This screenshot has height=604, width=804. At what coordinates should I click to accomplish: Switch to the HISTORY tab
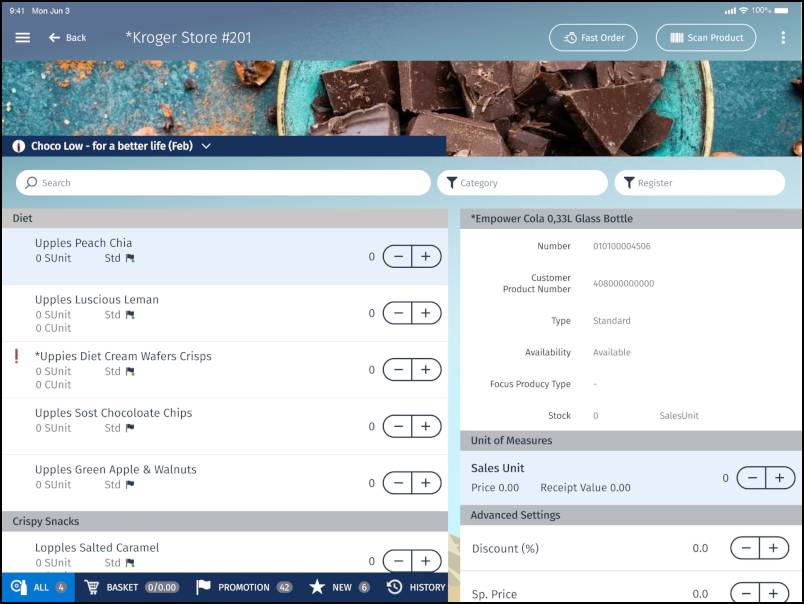[416, 587]
